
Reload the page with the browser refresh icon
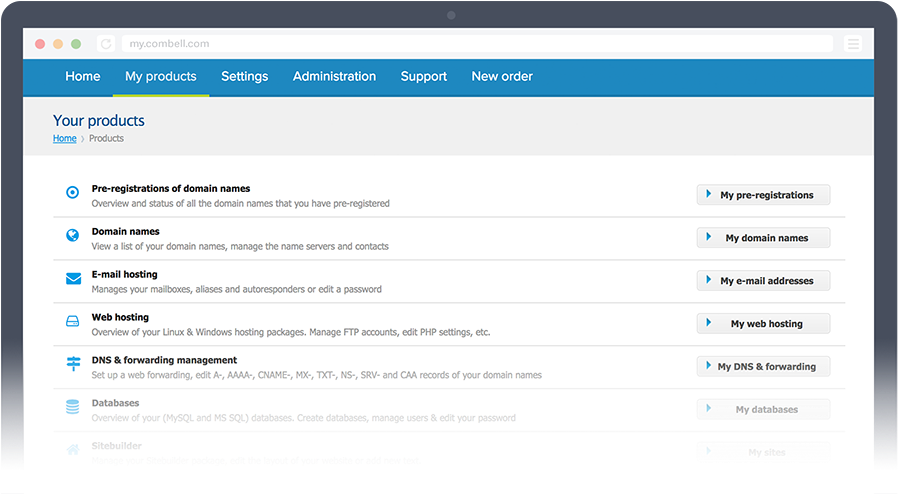coord(106,44)
